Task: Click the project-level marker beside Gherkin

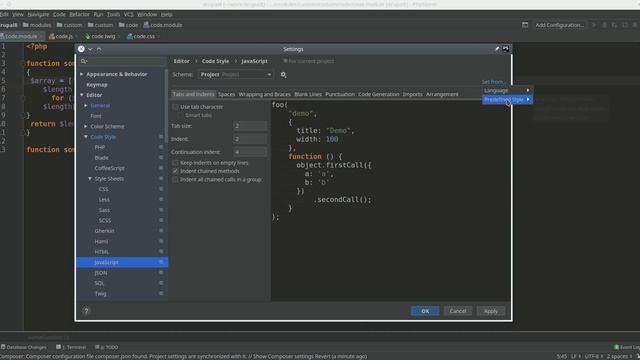Action: 161,231
